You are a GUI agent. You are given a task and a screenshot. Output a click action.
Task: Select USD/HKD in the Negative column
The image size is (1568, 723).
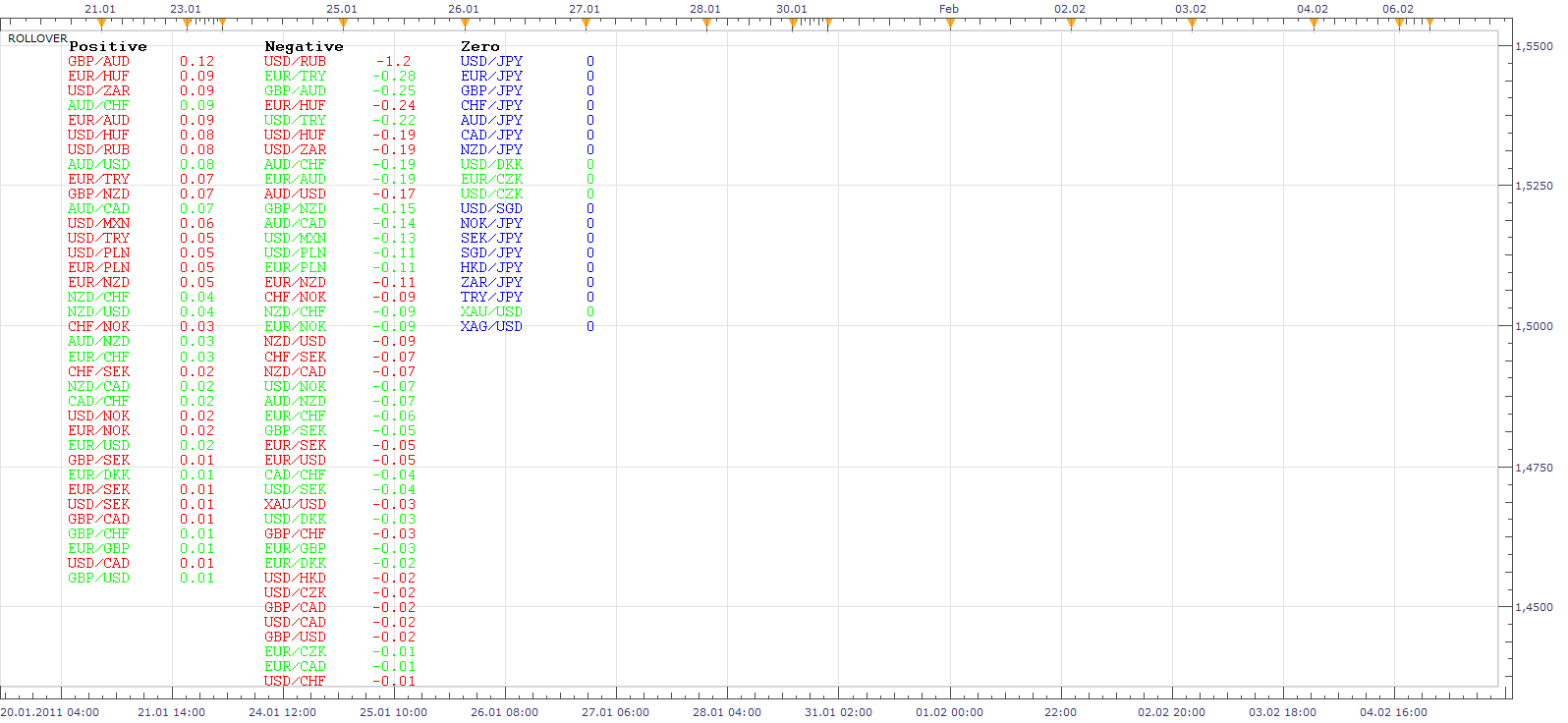click(295, 578)
